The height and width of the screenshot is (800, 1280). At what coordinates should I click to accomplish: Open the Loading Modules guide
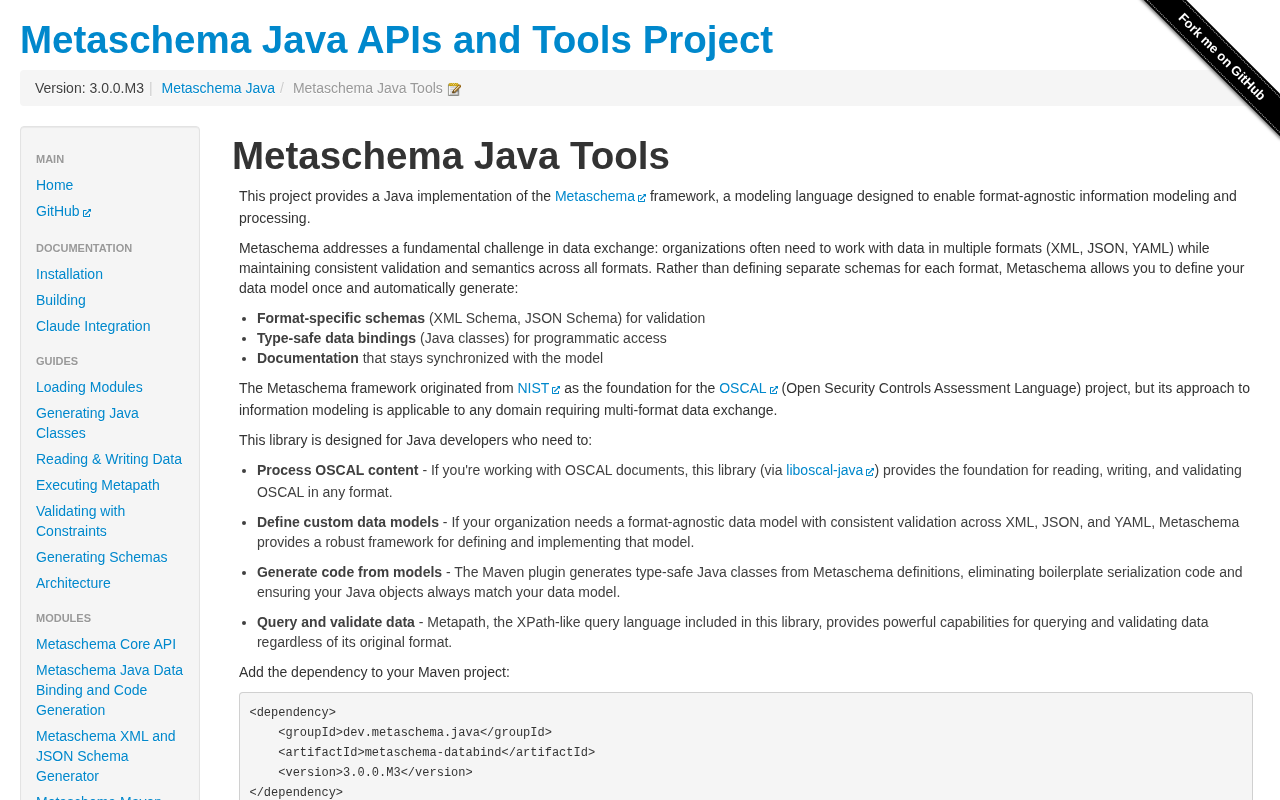click(89, 387)
